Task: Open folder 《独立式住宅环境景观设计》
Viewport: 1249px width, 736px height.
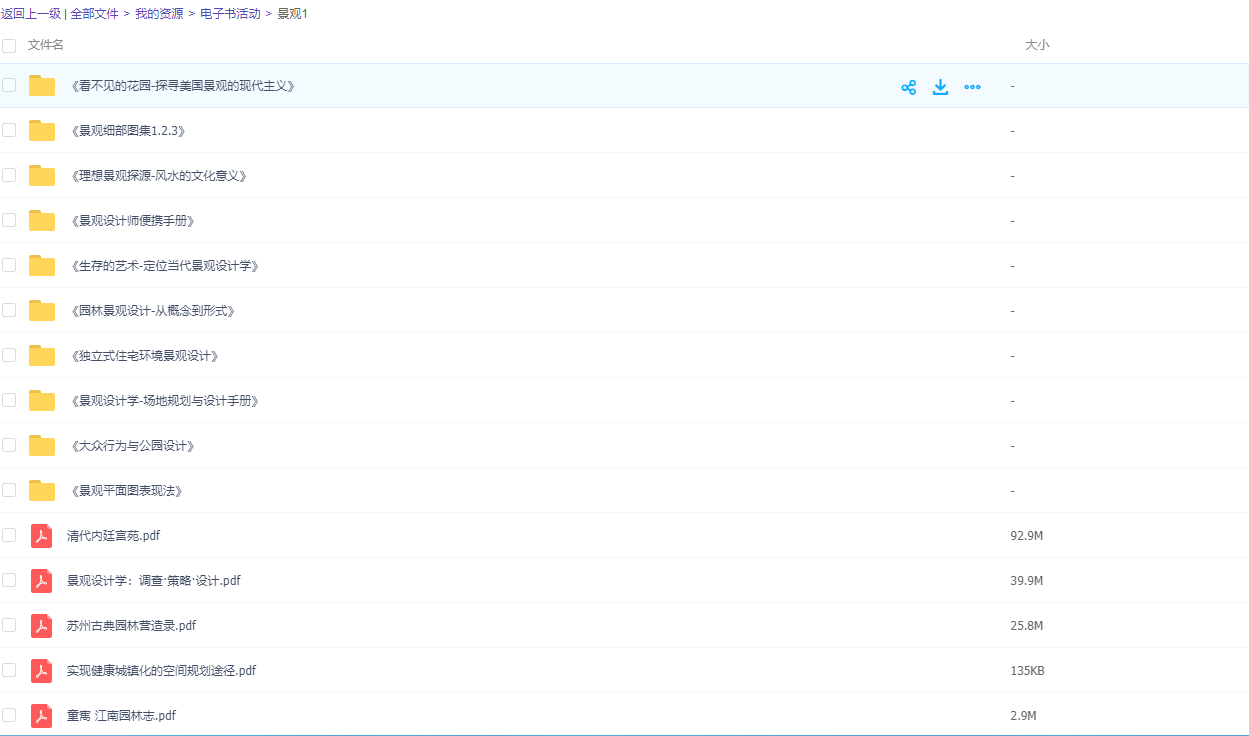Action: [x=145, y=356]
